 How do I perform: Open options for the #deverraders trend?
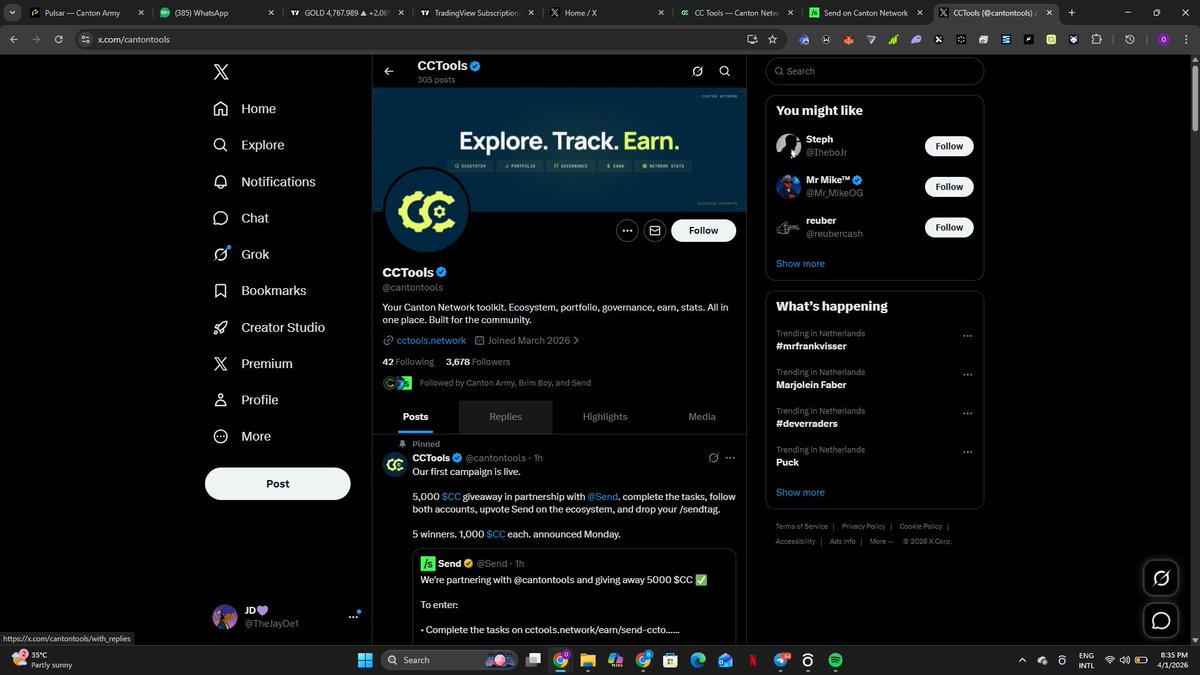tap(967, 414)
